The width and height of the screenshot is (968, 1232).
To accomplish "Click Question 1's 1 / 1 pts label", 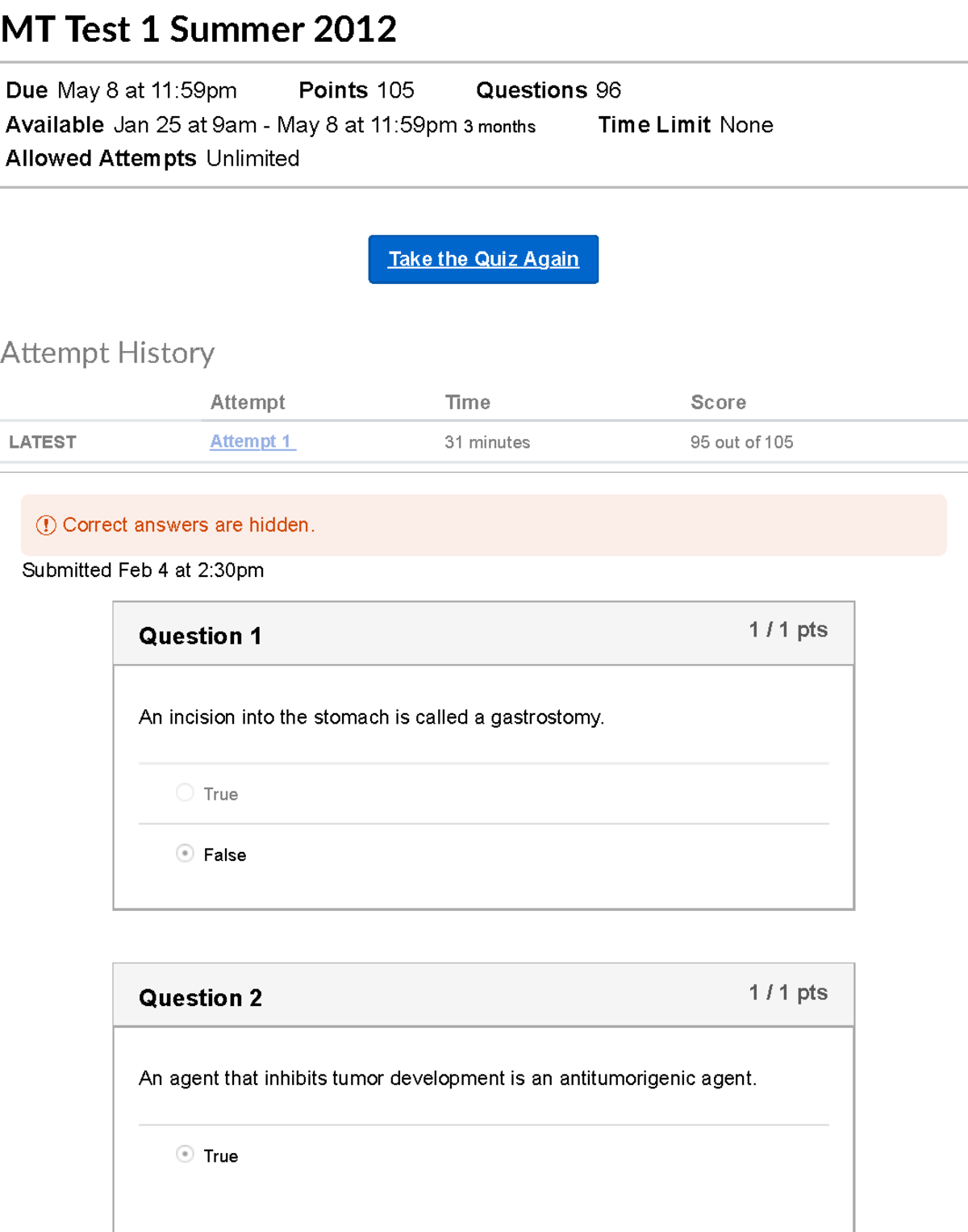I will 788,630.
